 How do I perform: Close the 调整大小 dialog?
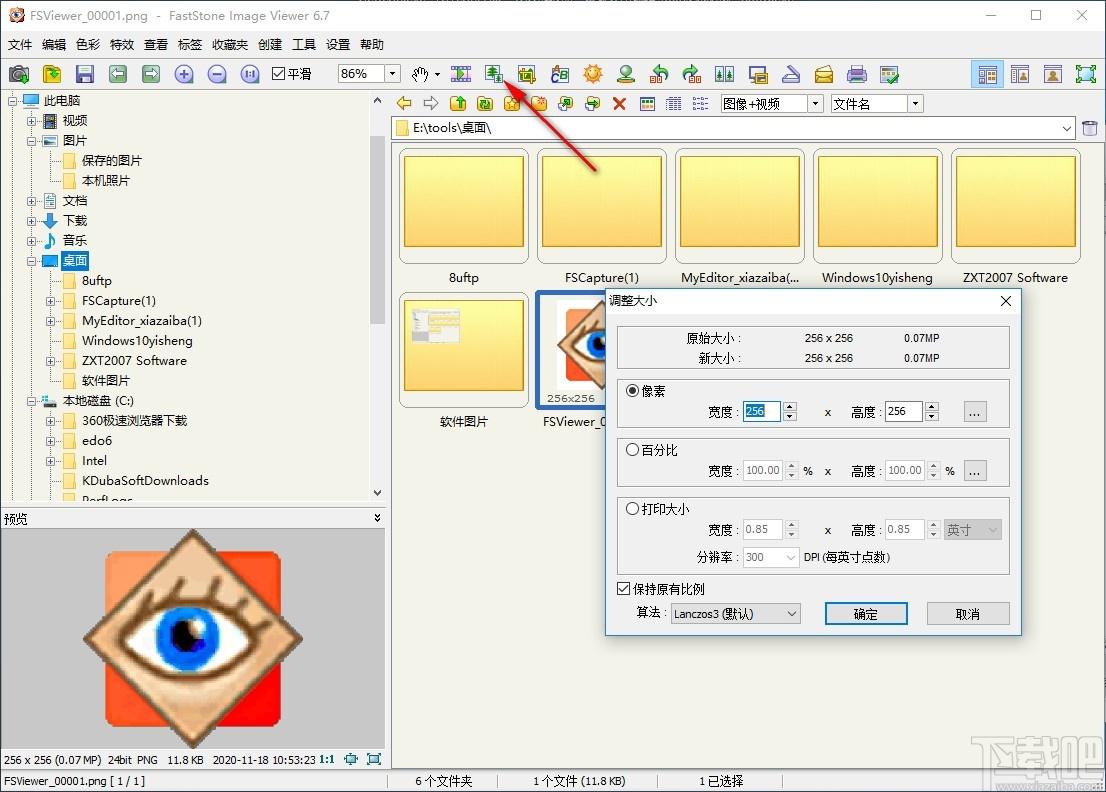click(1006, 301)
